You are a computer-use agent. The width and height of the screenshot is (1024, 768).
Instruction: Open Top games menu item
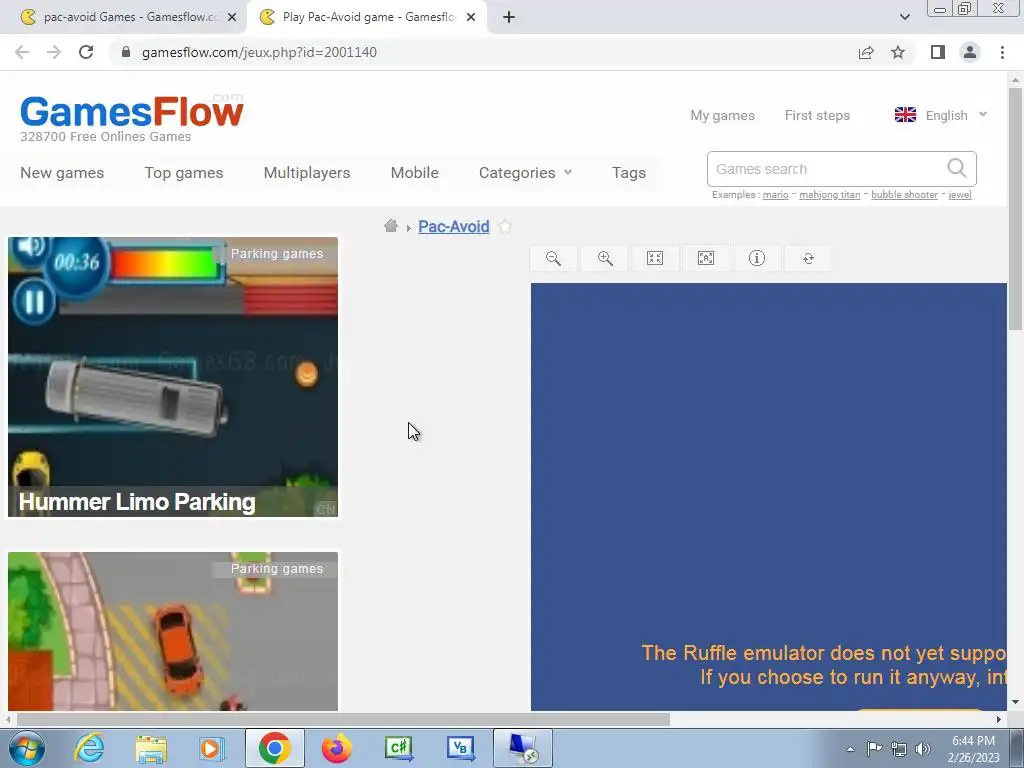click(x=184, y=172)
